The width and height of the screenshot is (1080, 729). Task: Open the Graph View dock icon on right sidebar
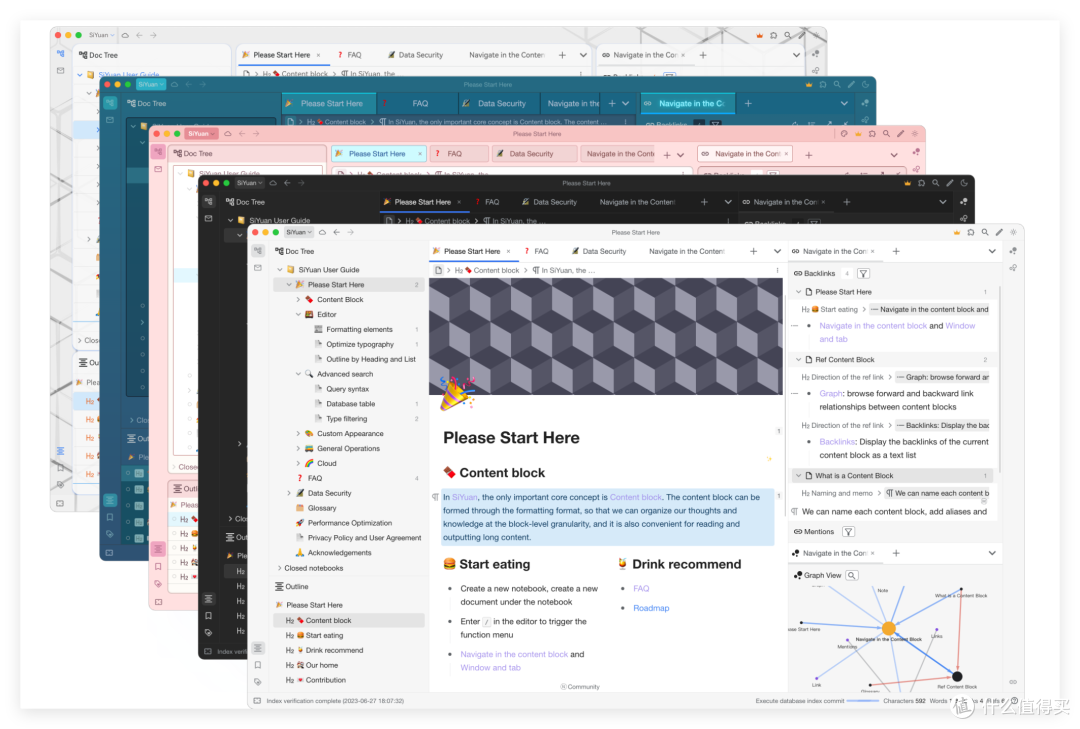(1013, 251)
